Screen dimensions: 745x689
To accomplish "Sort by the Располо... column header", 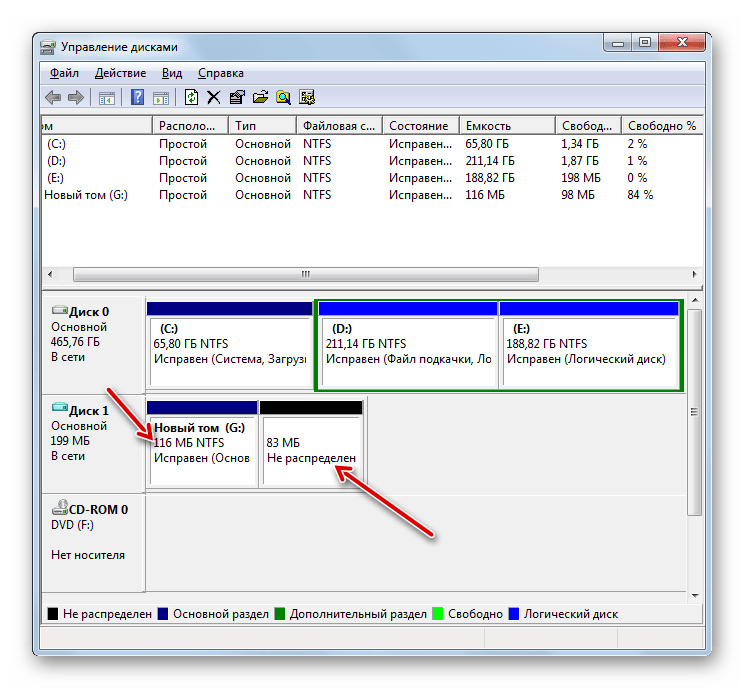I will (190, 125).
